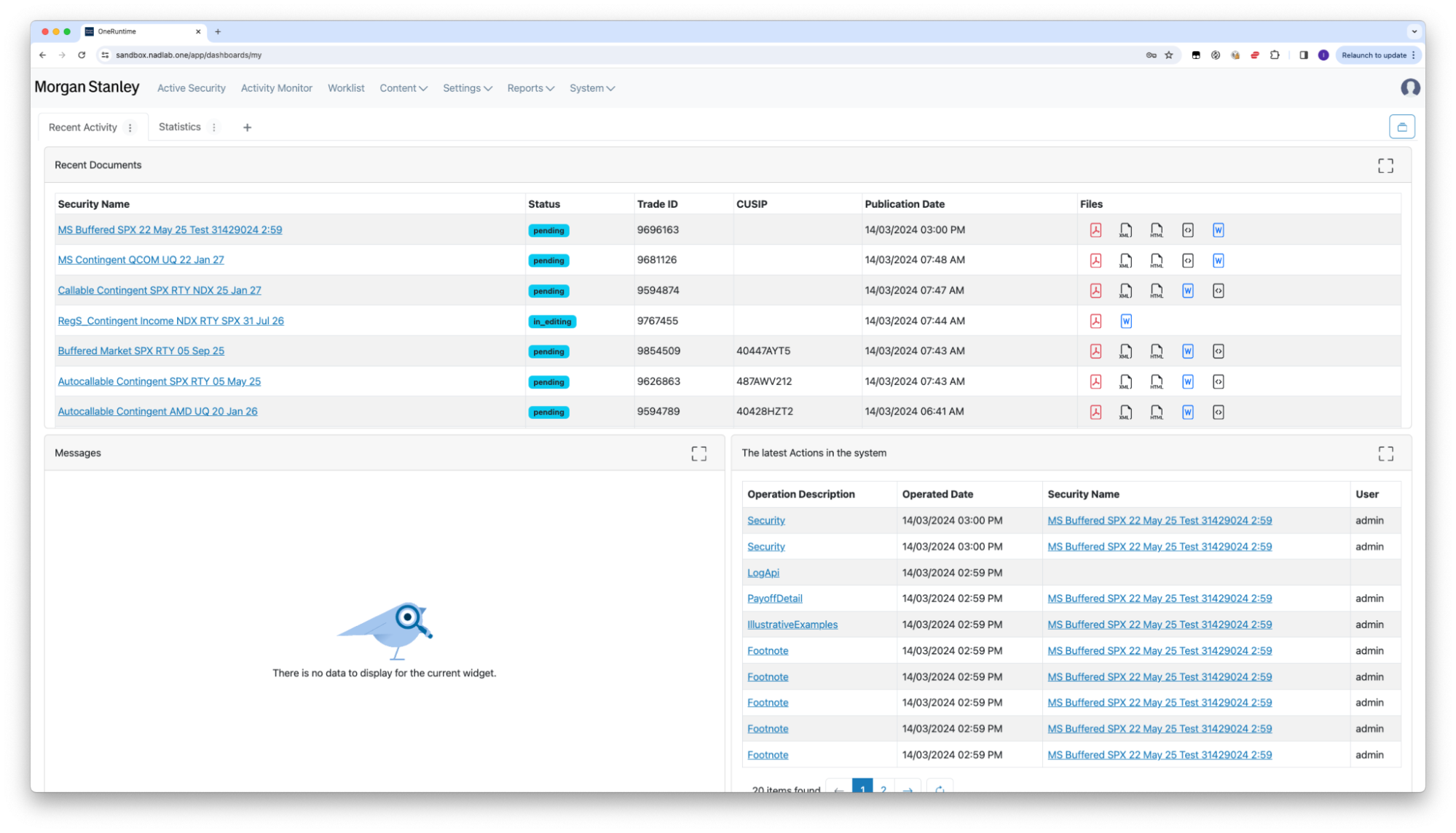Add a new dashboard tab with plus
The image size is (1456, 833).
[x=247, y=128]
